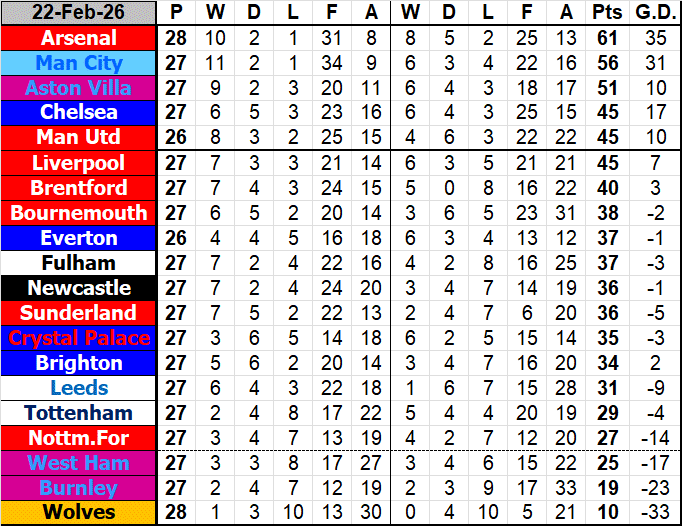Click the West Ham team name

pyautogui.click(x=79, y=463)
